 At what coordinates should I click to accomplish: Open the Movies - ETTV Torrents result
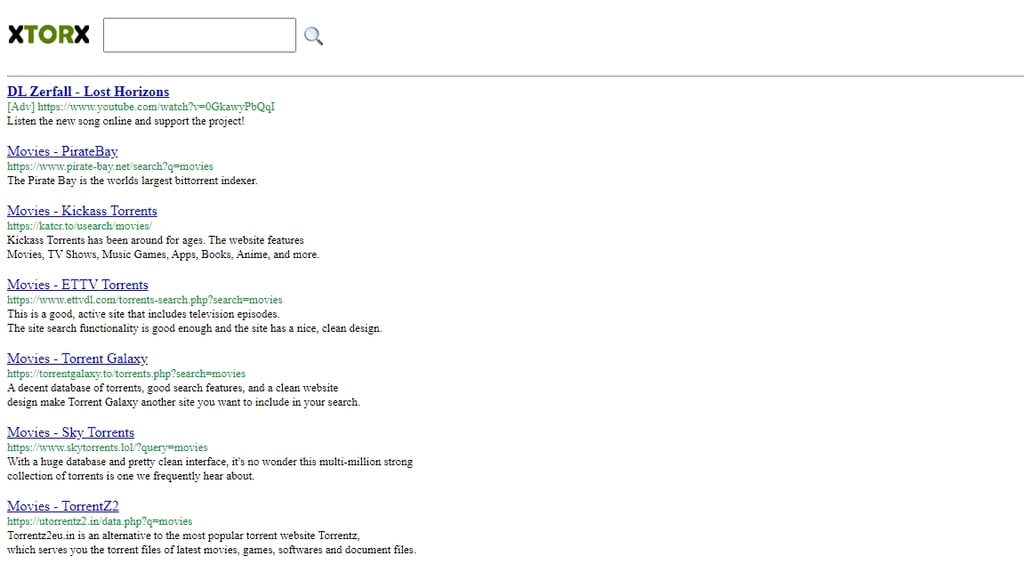click(x=78, y=285)
